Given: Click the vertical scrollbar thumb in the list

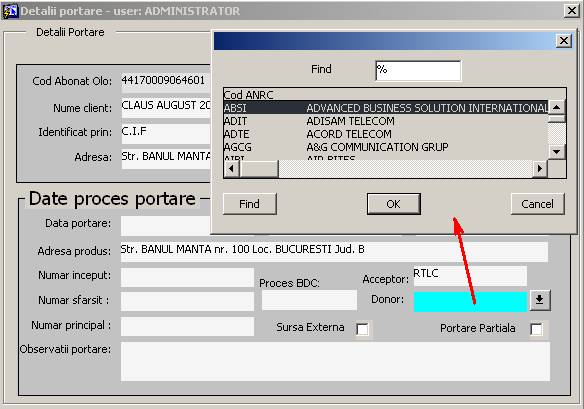Looking at the screenshot, I should coord(557,118).
